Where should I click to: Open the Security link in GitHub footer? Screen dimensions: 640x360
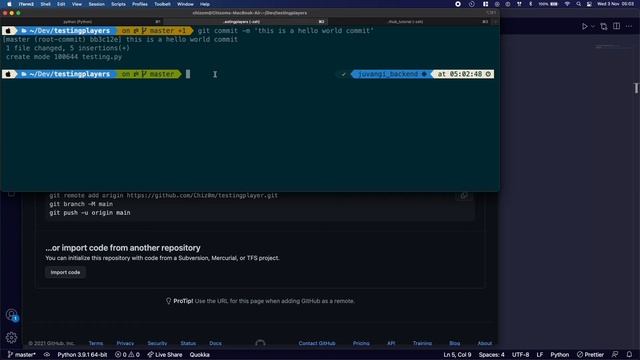click(157, 343)
